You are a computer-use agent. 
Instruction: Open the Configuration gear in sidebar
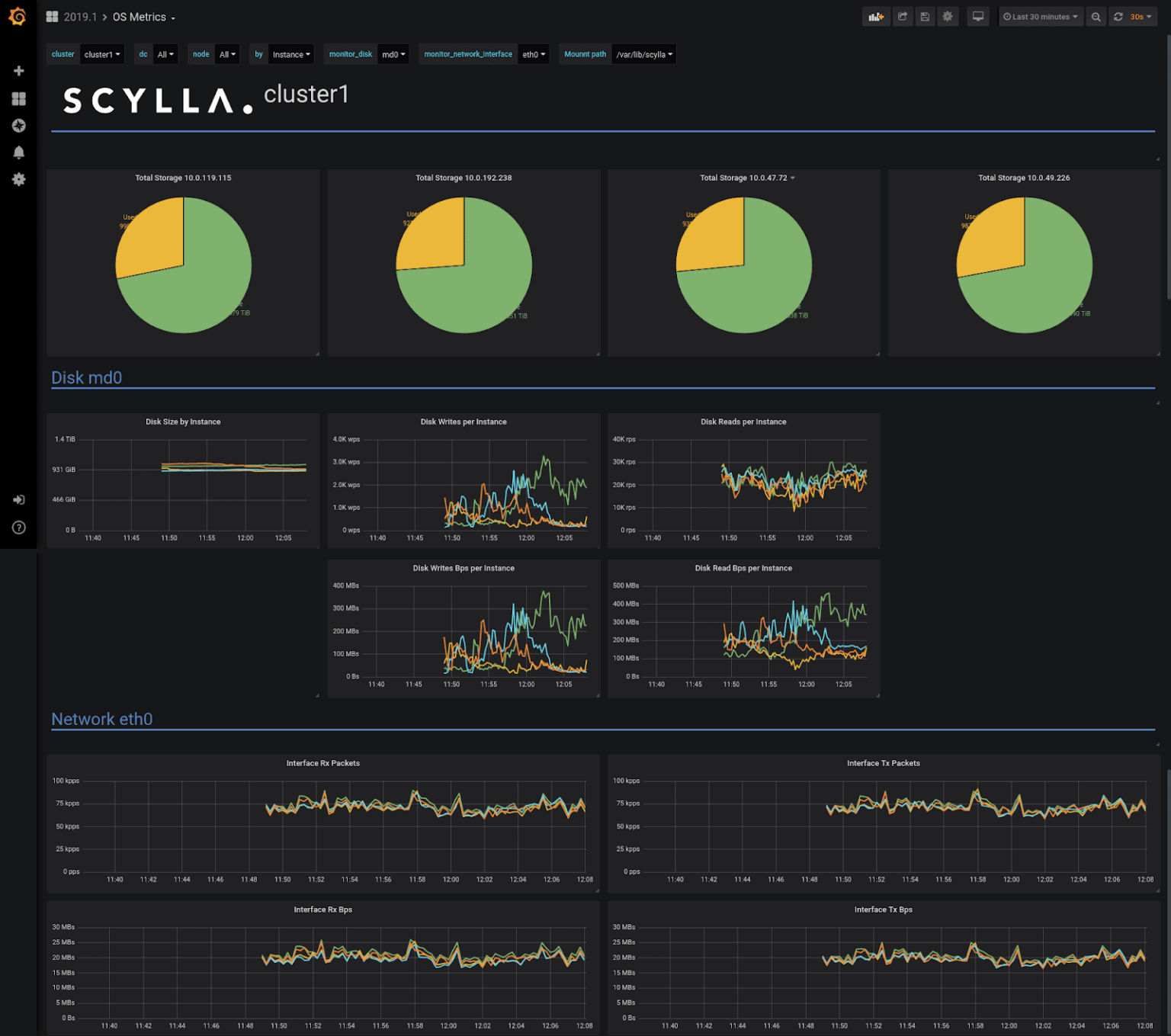coord(19,179)
